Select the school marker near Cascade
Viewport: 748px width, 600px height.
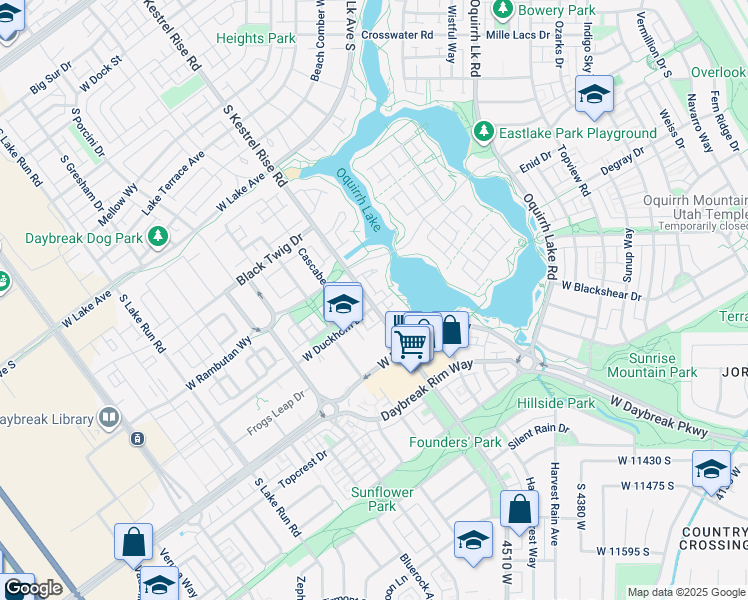coord(343,305)
